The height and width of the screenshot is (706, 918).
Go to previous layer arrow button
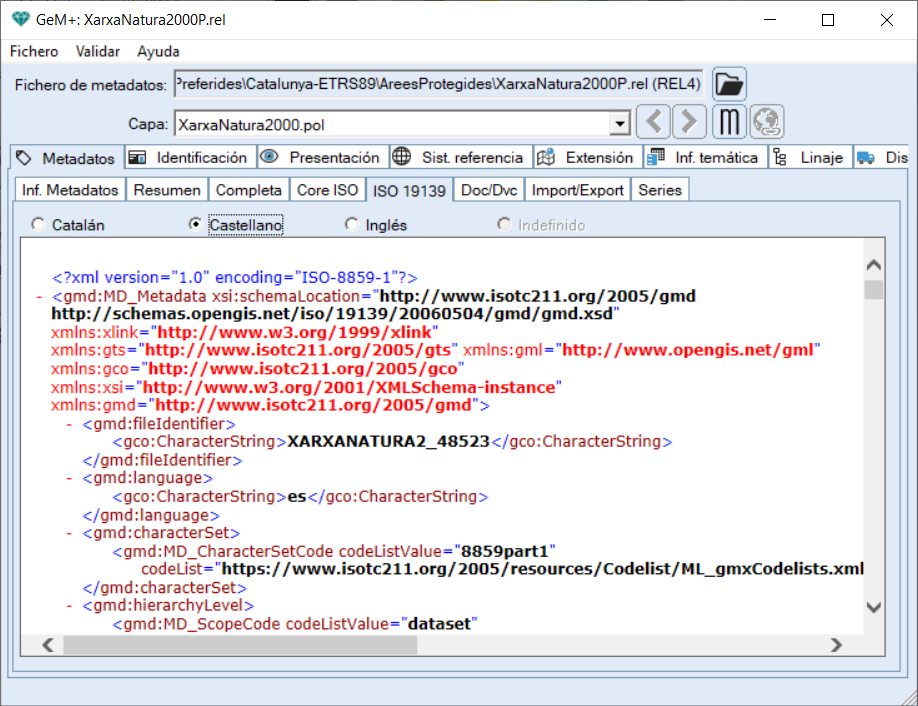tap(653, 123)
